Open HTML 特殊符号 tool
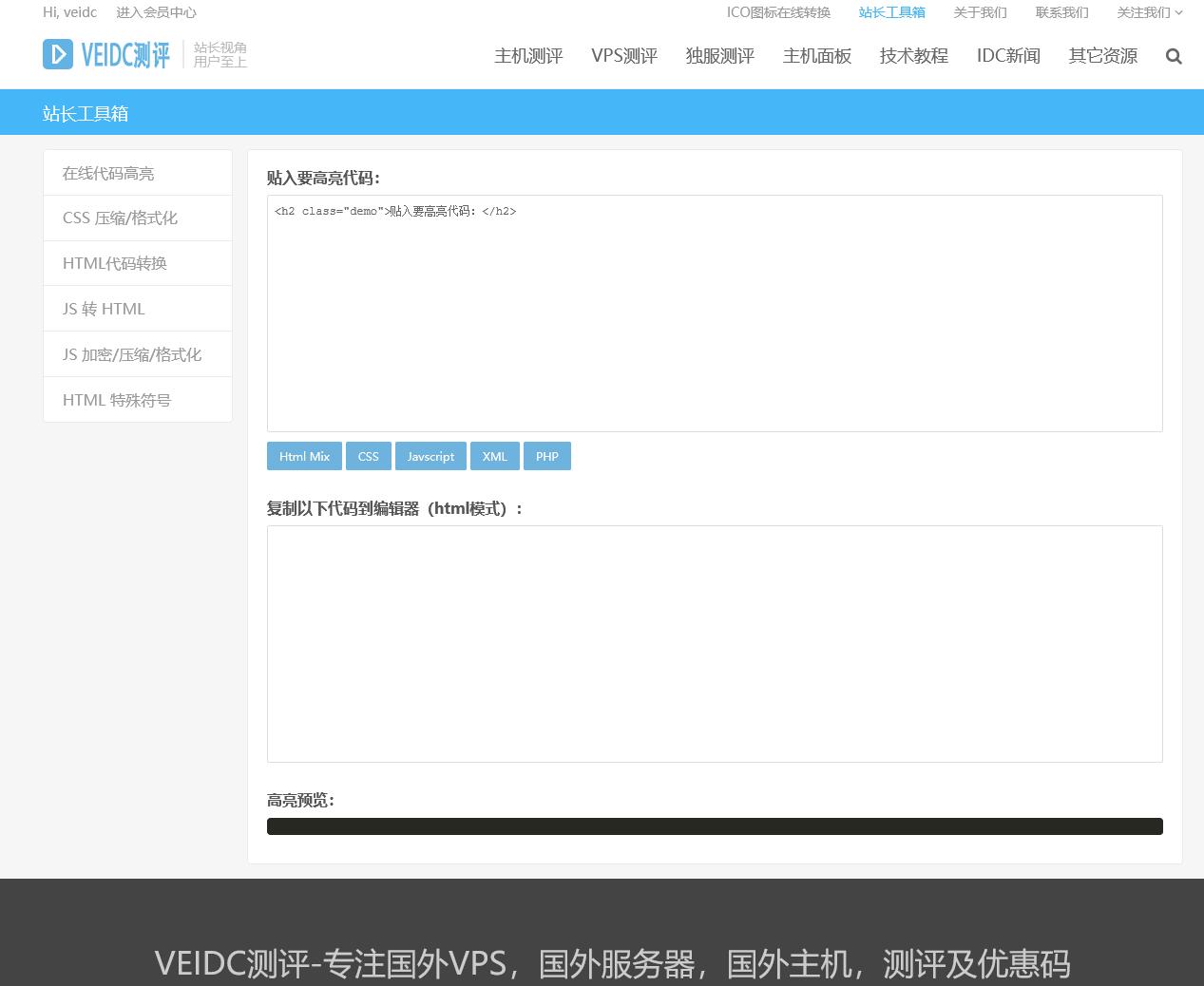1204x986 pixels. pyautogui.click(x=117, y=400)
